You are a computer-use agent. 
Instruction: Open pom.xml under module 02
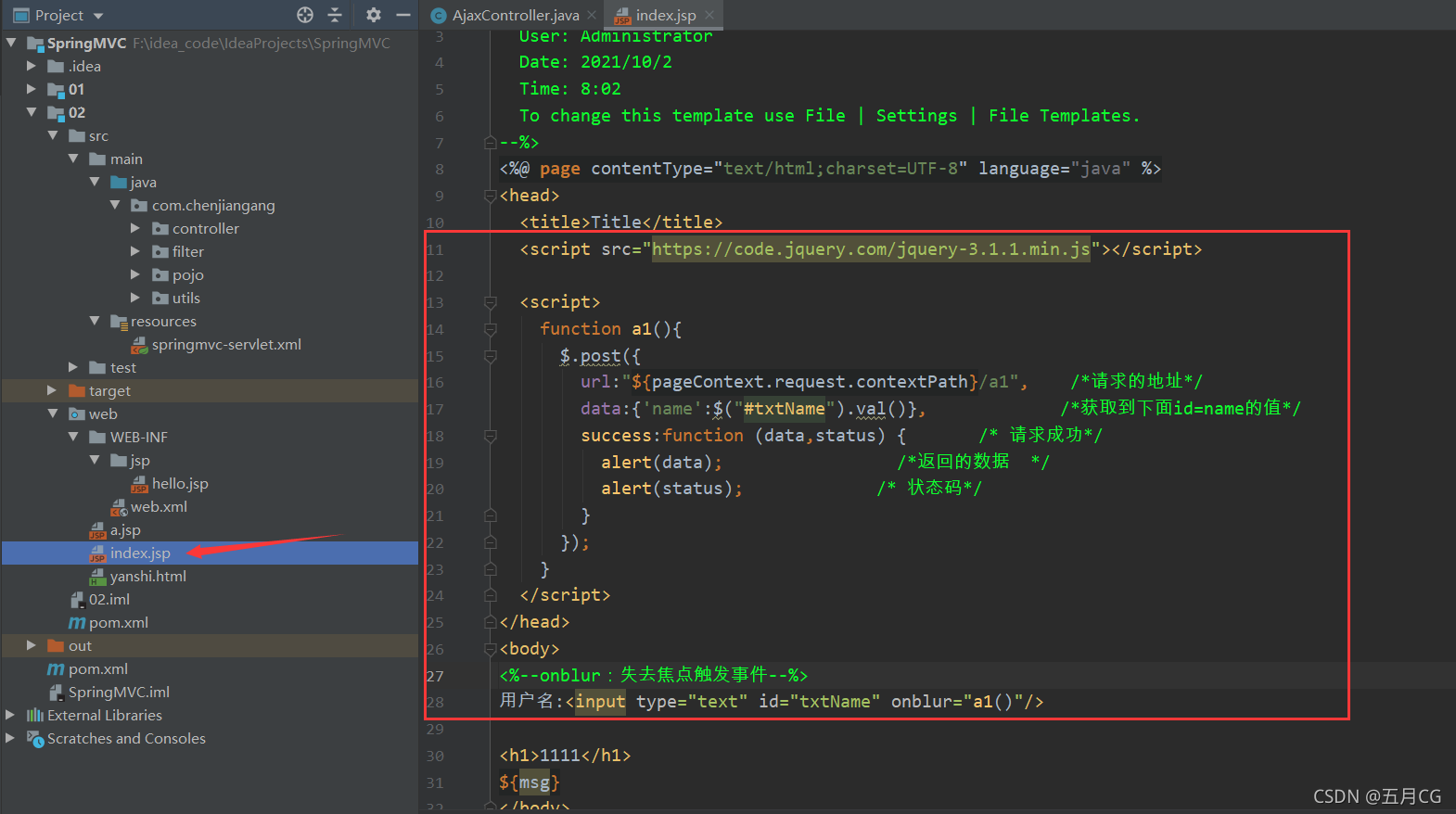(119, 623)
